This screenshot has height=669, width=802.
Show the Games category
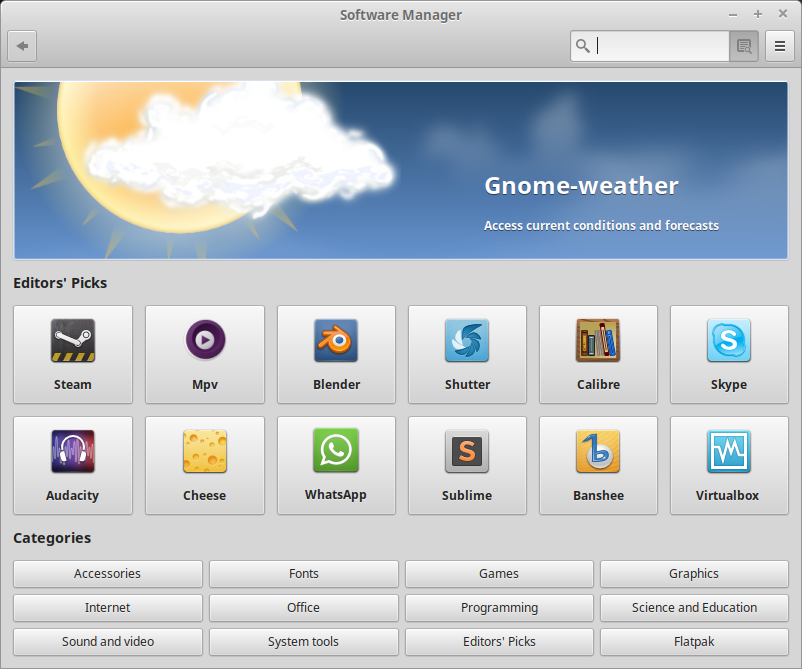coord(499,574)
